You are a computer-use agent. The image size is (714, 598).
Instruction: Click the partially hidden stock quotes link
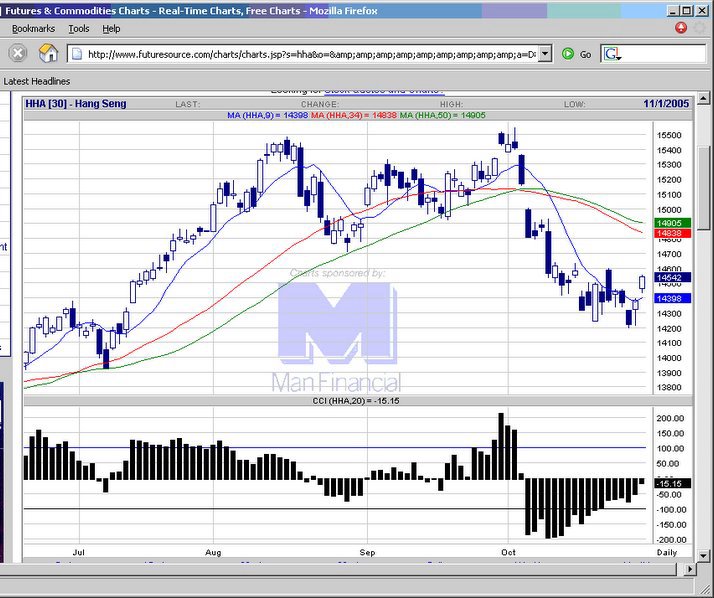point(384,91)
